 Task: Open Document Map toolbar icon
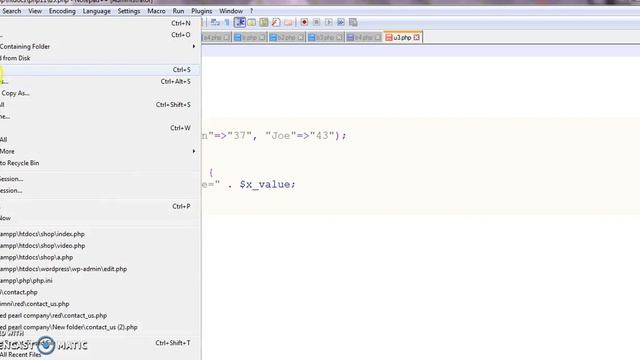coord(264,22)
